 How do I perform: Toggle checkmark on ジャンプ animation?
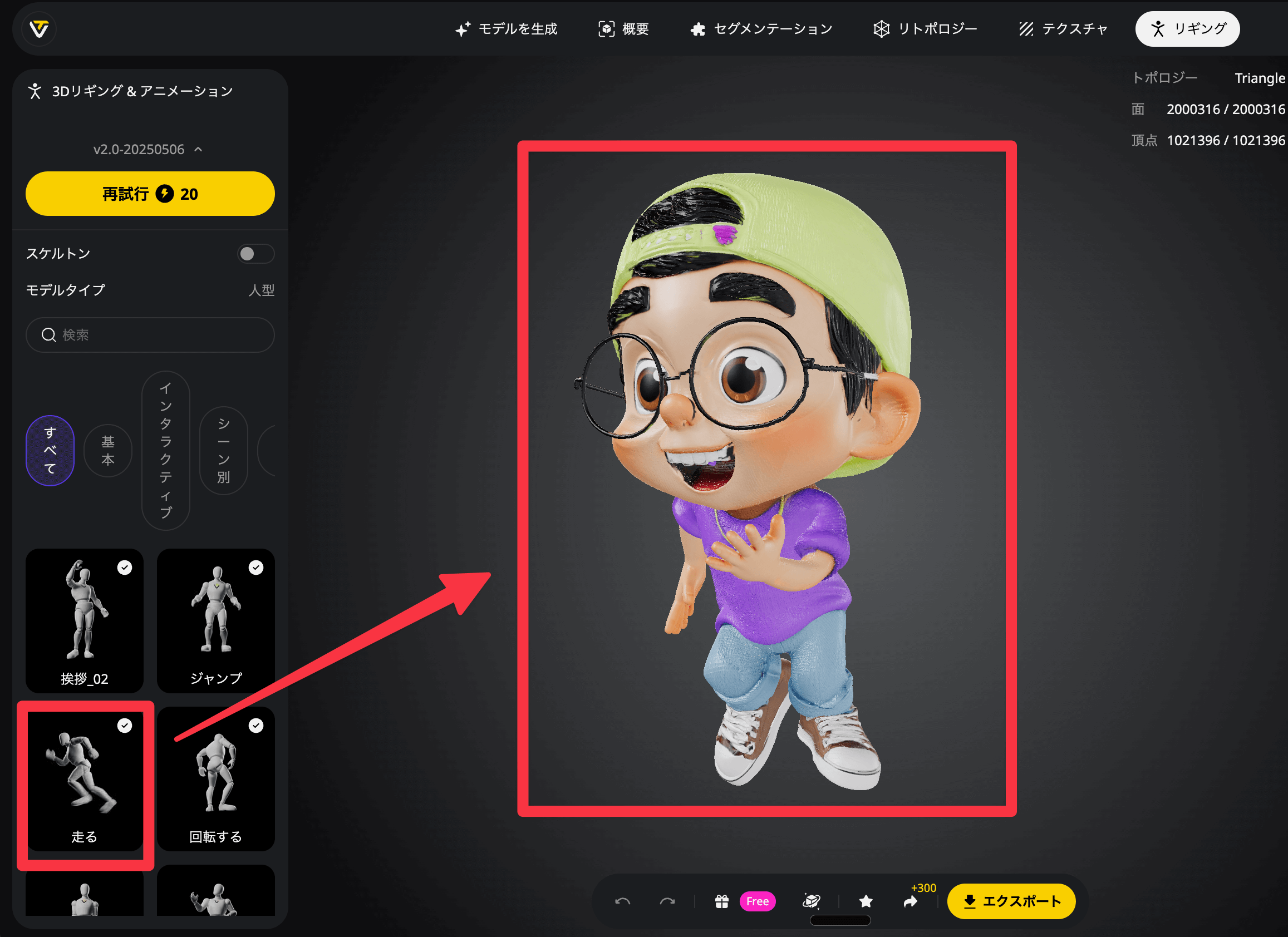(256, 568)
